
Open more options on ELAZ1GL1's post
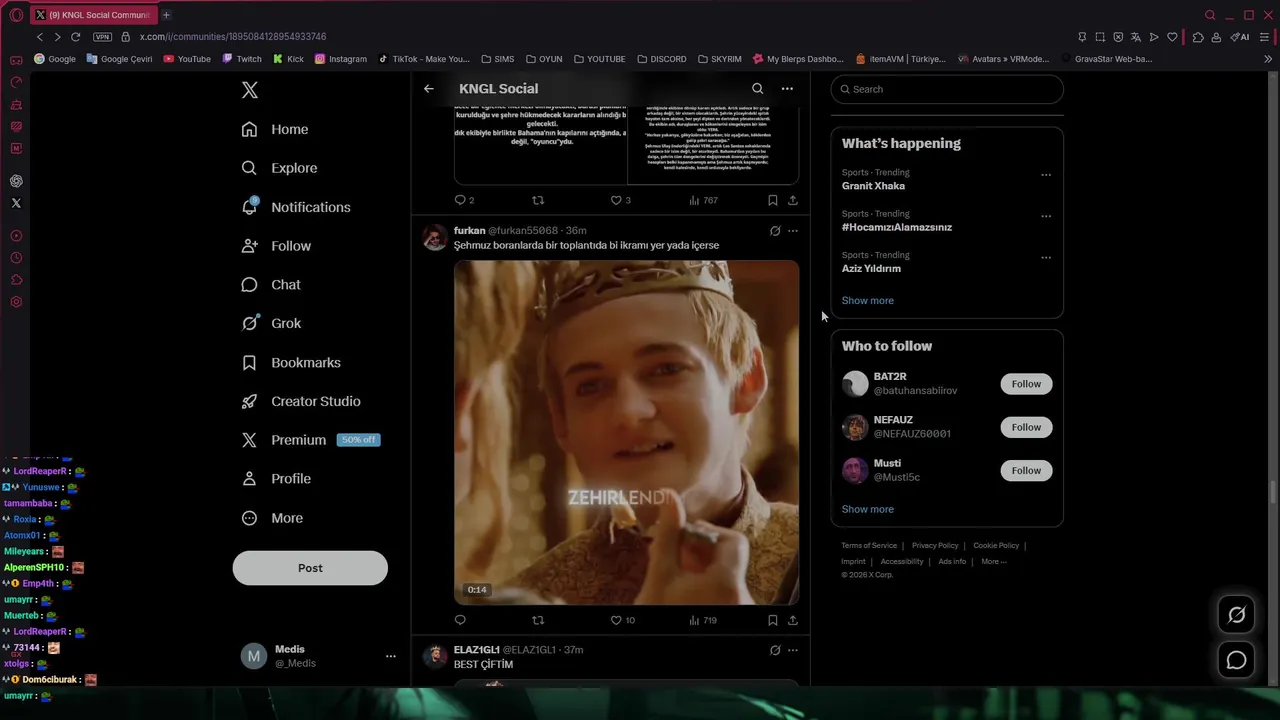[793, 650]
